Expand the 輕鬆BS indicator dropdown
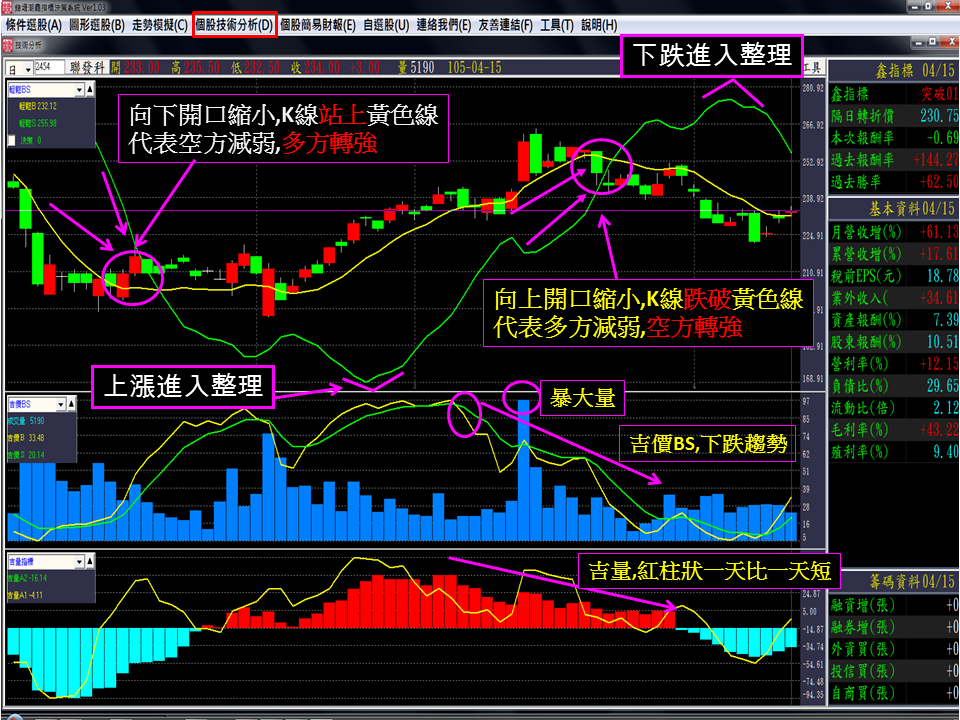The width and height of the screenshot is (960, 720). click(x=80, y=90)
